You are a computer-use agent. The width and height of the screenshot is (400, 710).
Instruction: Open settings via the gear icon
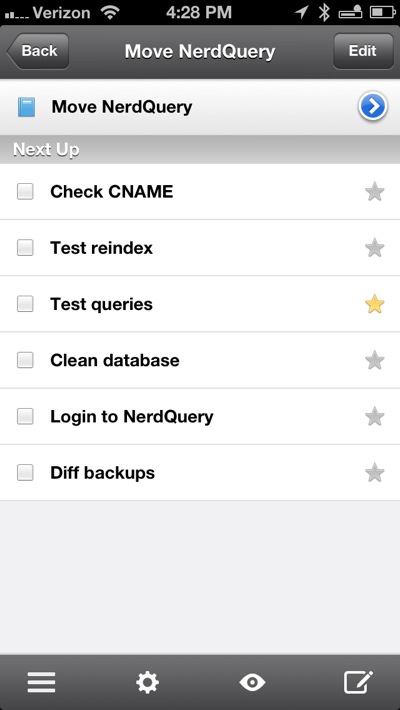(x=147, y=682)
